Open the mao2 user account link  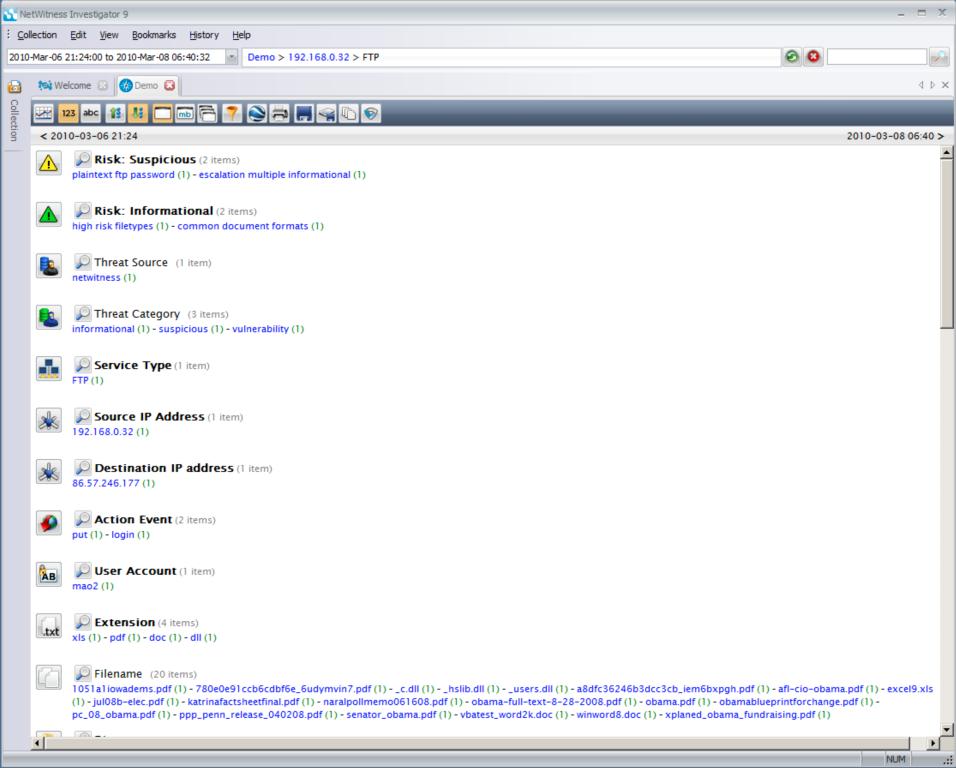(85, 586)
